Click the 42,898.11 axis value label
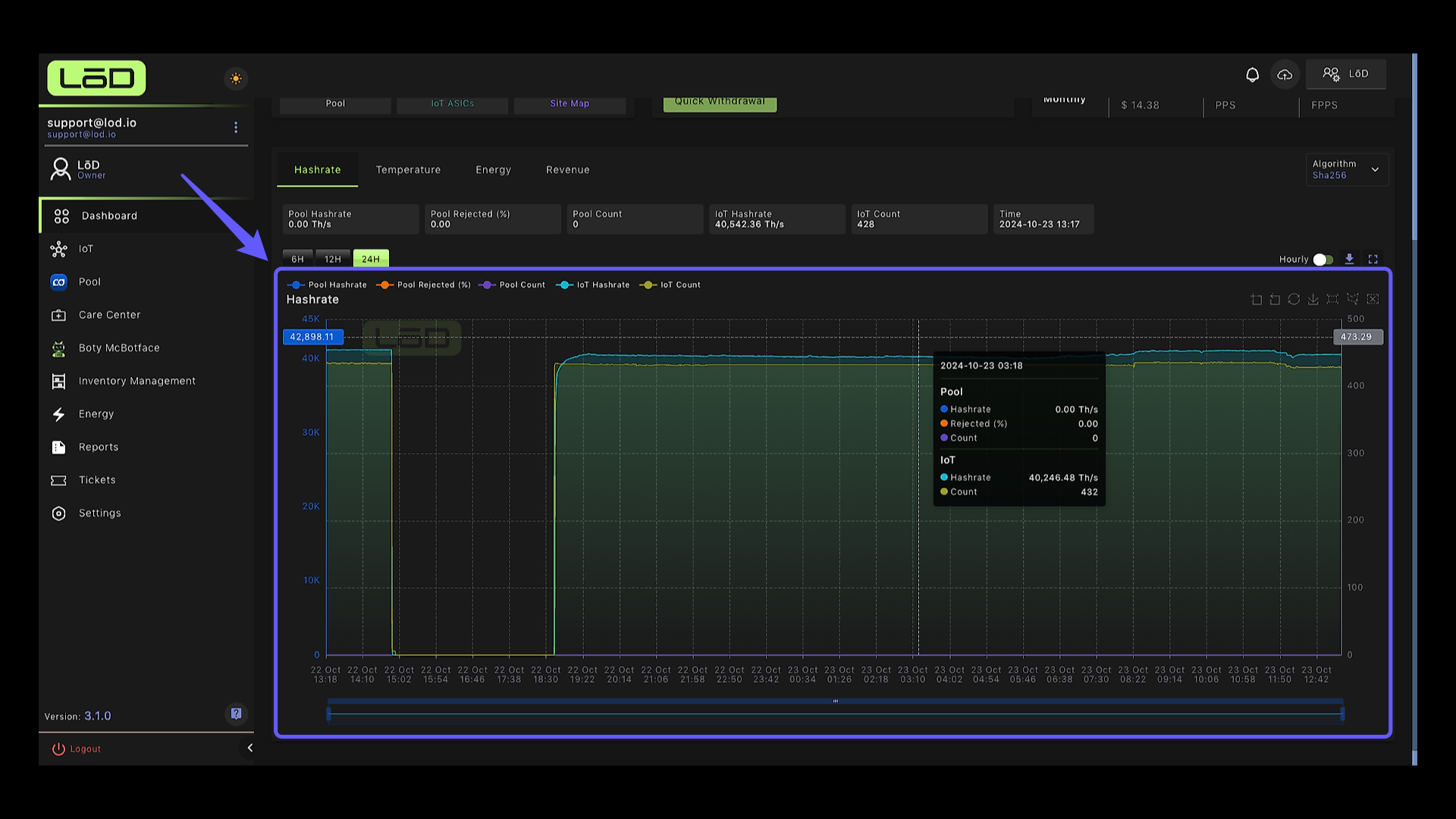The width and height of the screenshot is (1456, 819). 312,337
